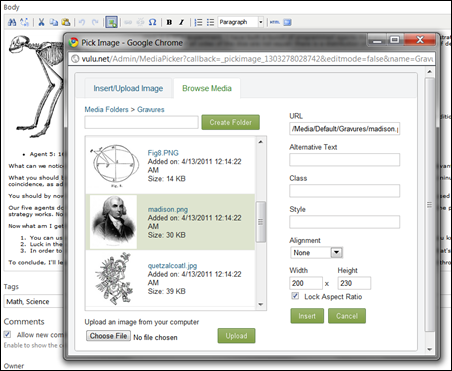Open Find/Replace tool in editor toolbar
Viewport: 452px width, 371px height.
point(24,22)
